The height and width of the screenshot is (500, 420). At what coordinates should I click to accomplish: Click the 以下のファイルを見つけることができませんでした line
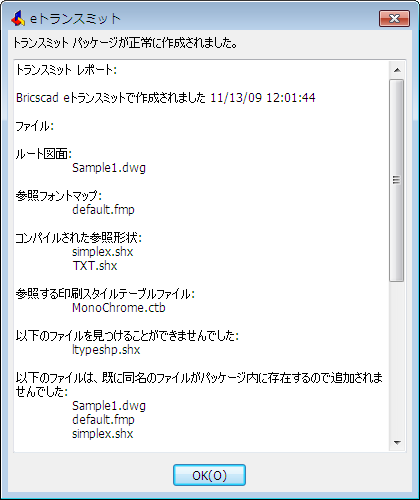click(x=127, y=336)
